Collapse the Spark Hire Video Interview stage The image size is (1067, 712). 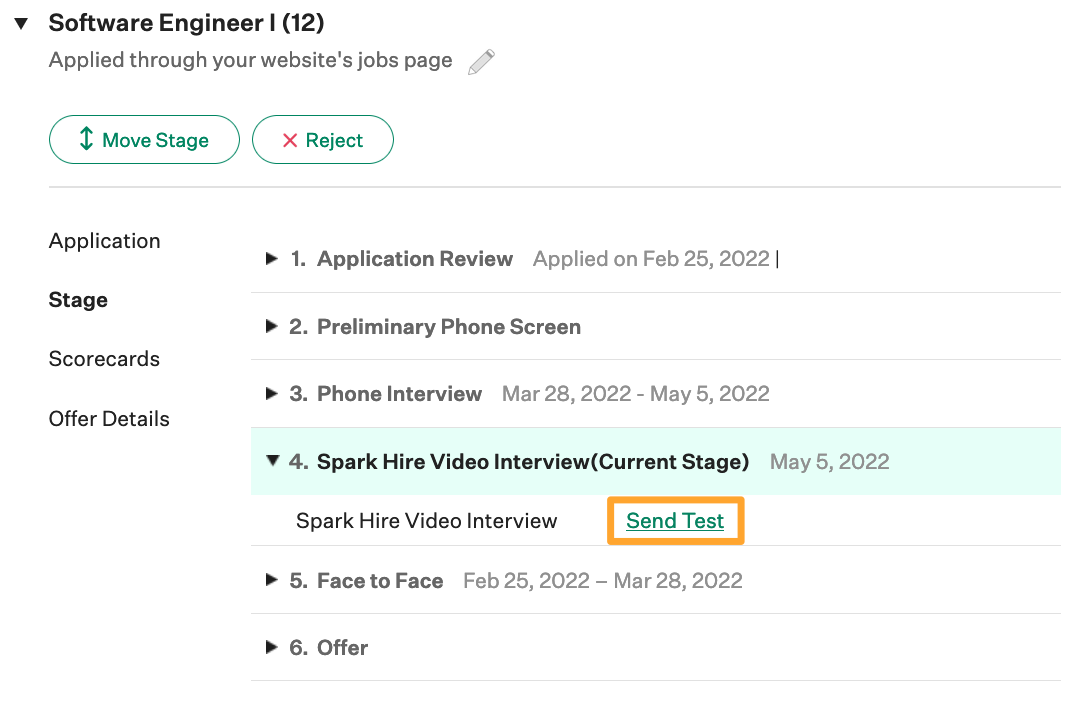click(272, 461)
